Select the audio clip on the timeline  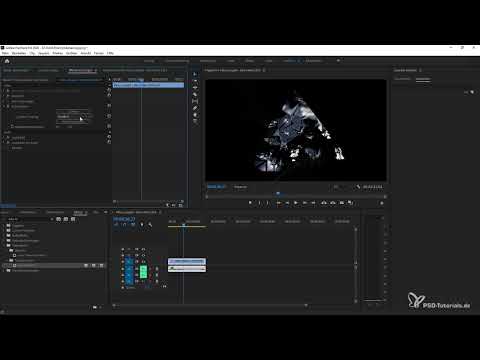(x=187, y=268)
